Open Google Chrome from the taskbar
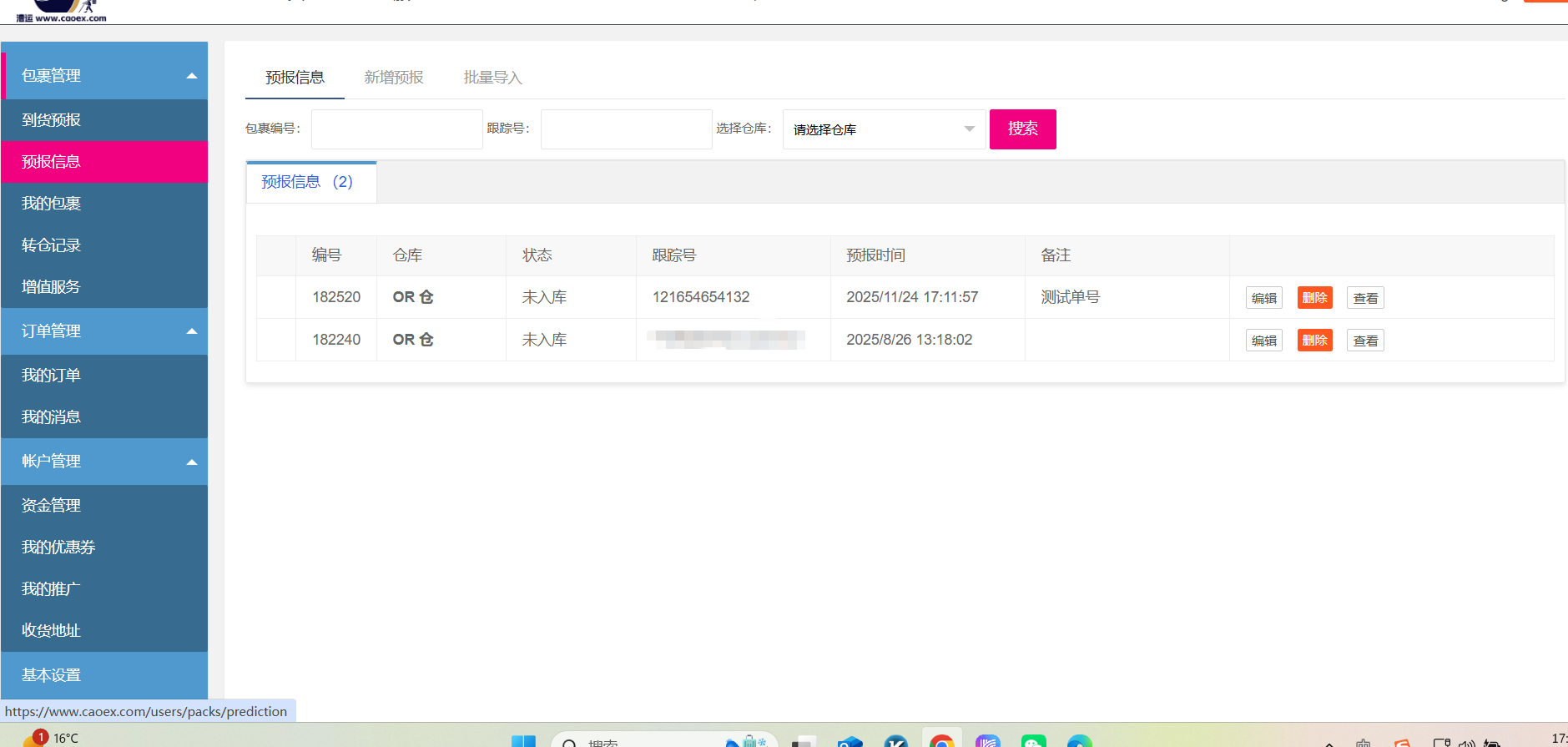Viewport: 1568px width, 747px height. (941, 741)
